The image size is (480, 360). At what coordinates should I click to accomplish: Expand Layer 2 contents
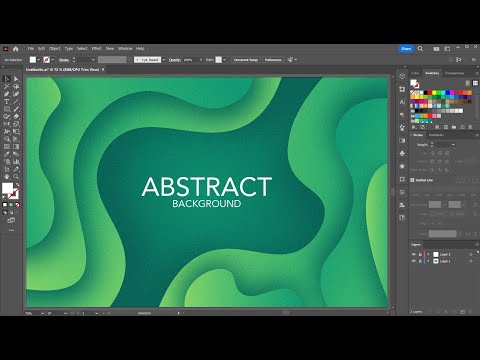428,254
